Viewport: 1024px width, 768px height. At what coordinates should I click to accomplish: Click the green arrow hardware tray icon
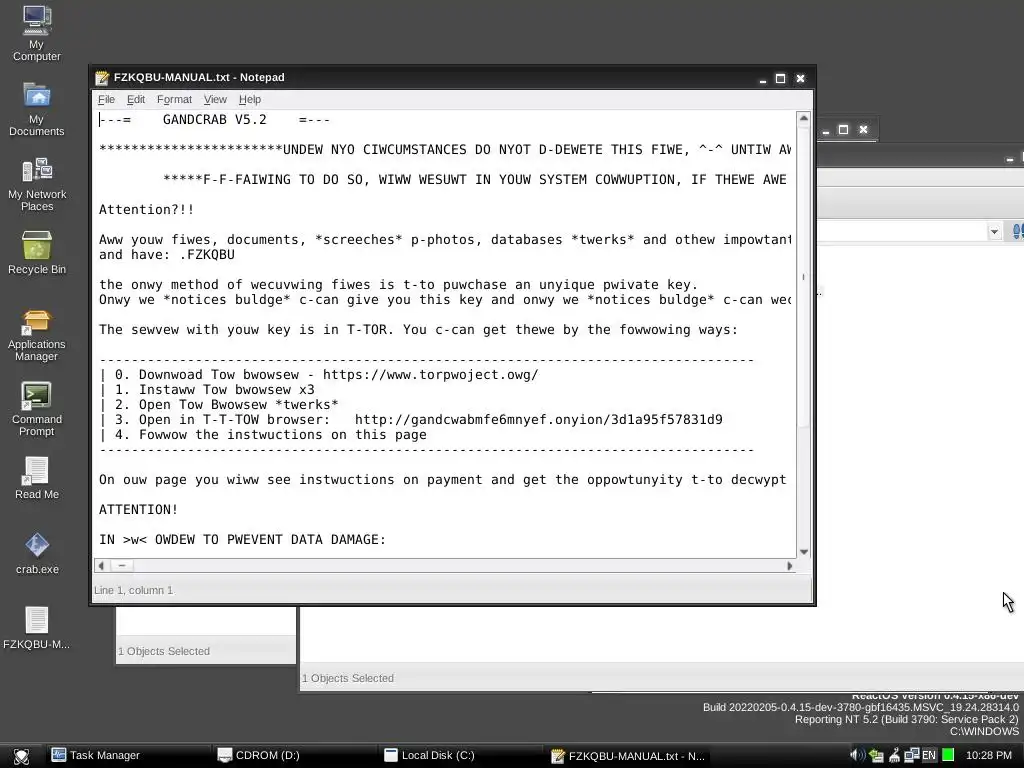pos(876,756)
